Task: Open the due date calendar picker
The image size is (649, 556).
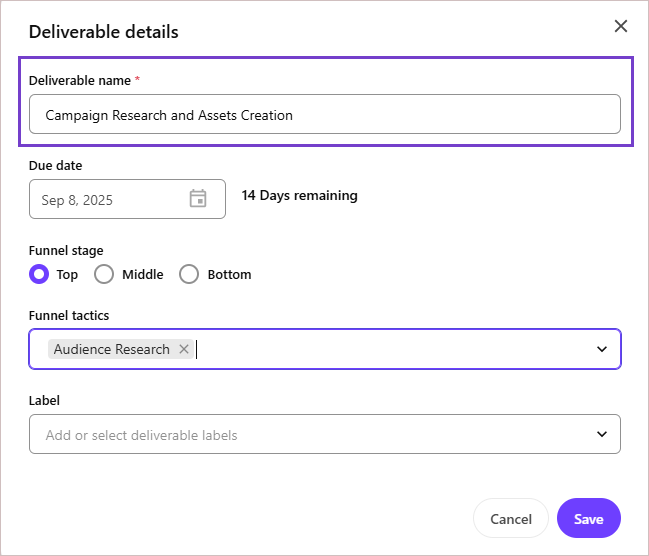Action: coord(198,198)
